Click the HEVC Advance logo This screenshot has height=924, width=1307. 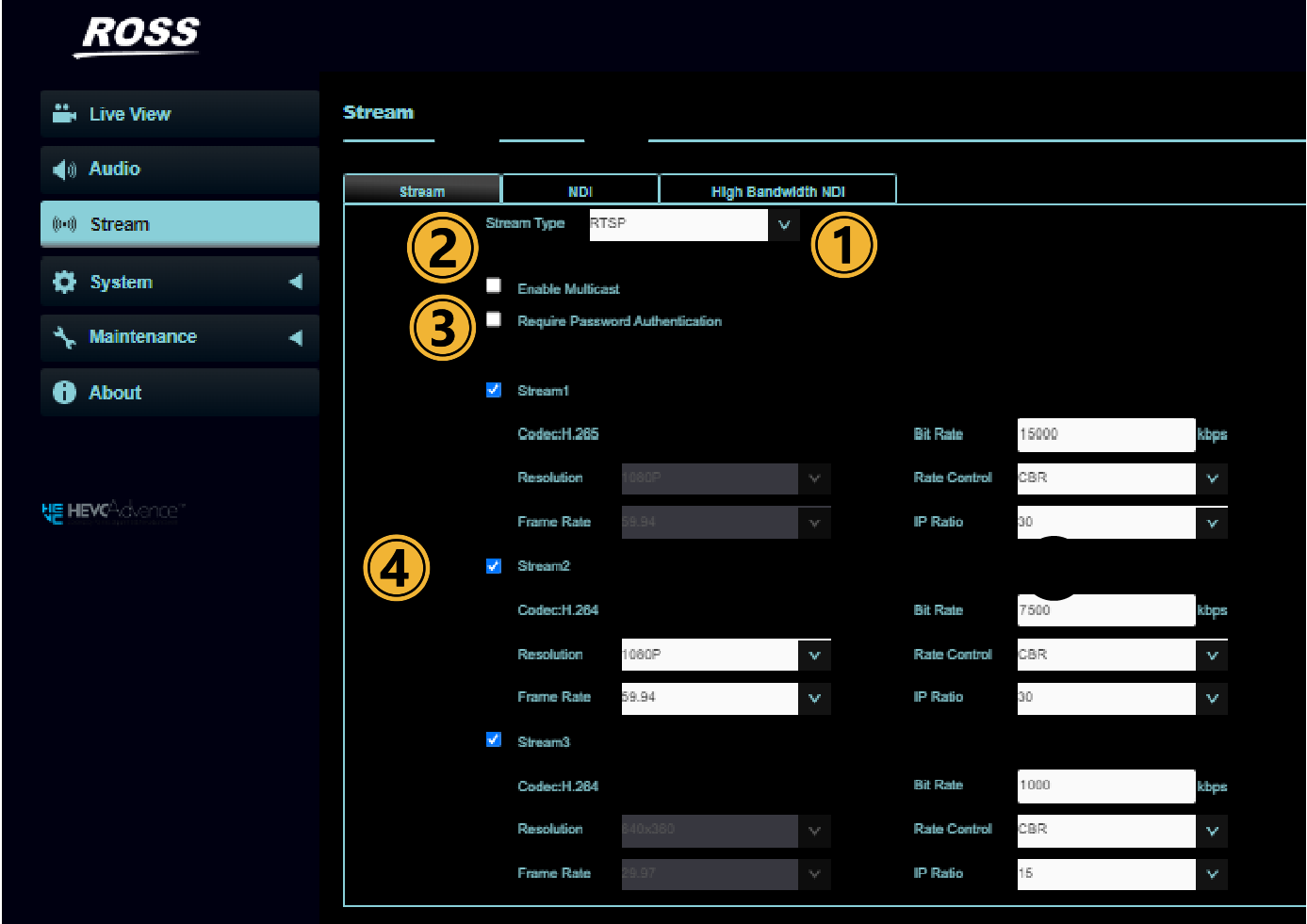pyautogui.click(x=113, y=511)
